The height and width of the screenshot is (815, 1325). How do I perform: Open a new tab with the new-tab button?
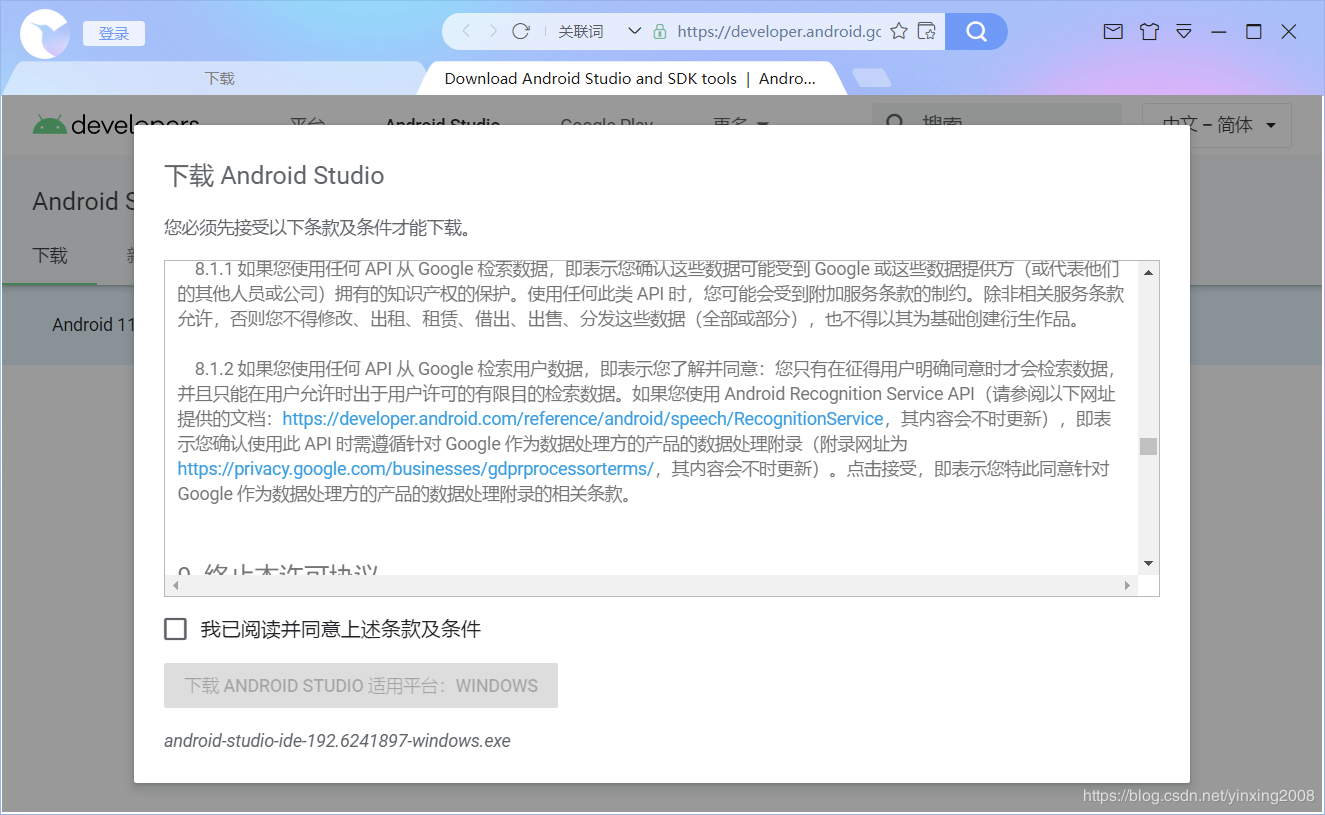[871, 78]
